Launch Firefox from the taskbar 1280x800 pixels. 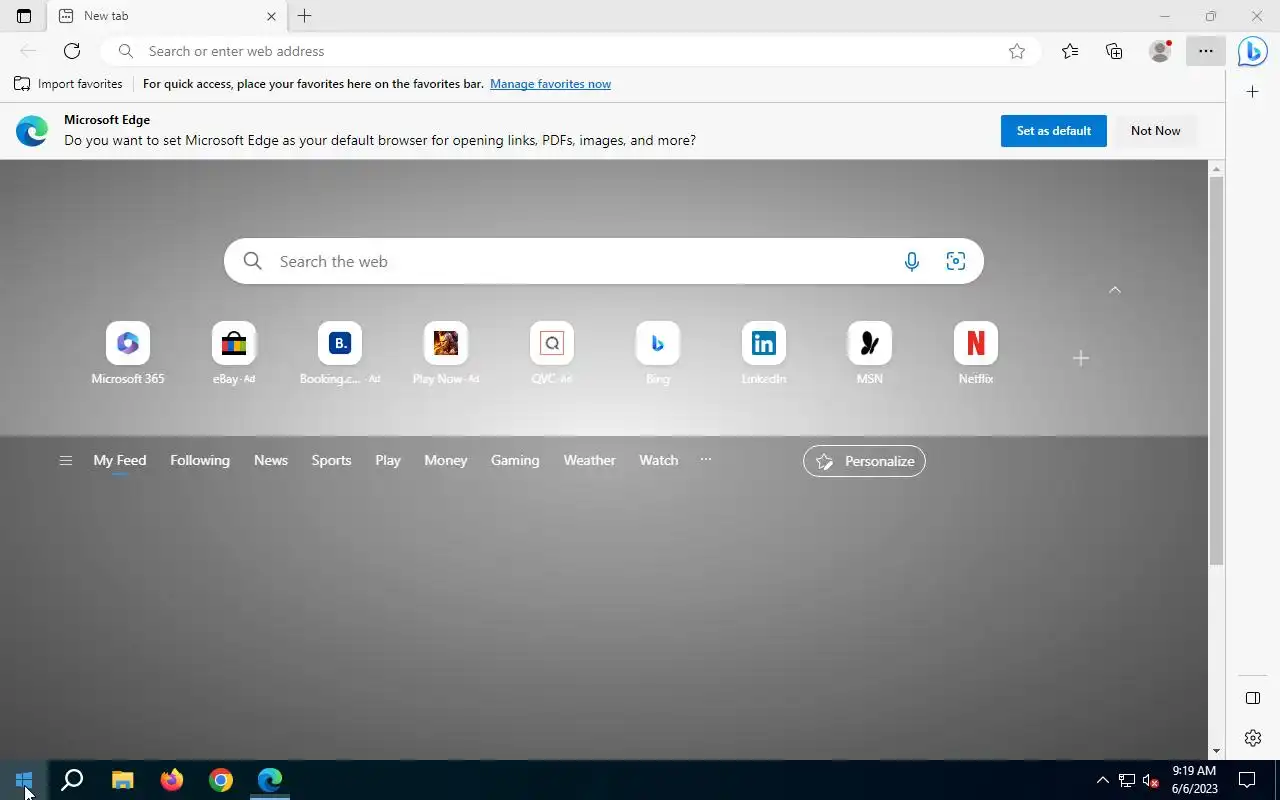[172, 780]
